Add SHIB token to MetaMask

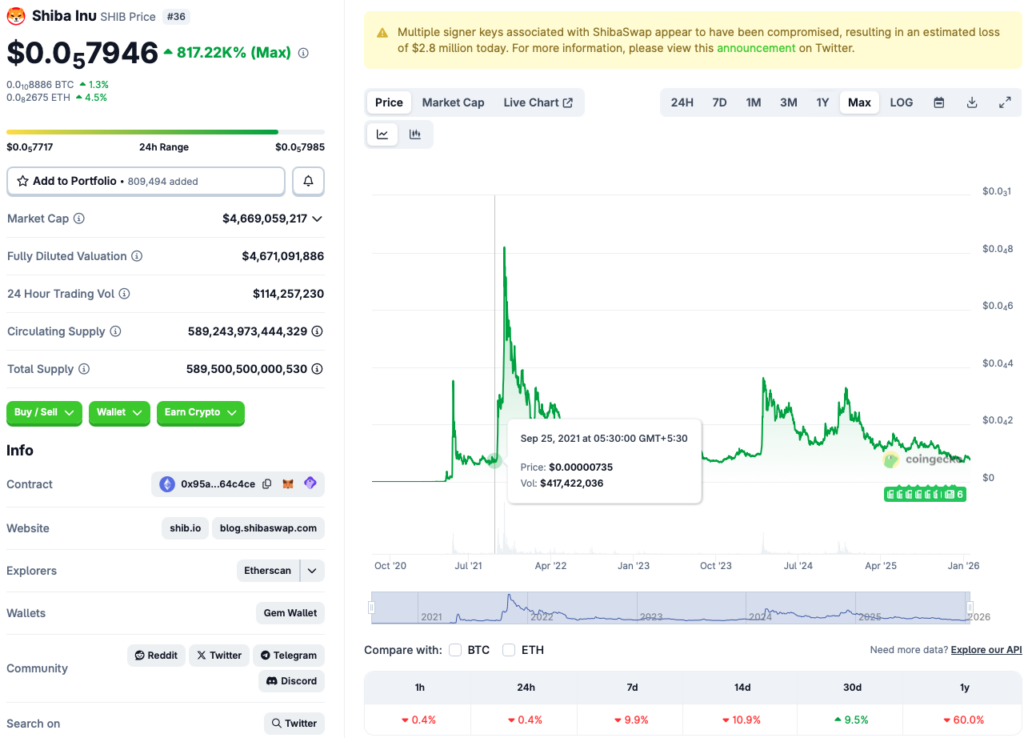(x=288, y=484)
